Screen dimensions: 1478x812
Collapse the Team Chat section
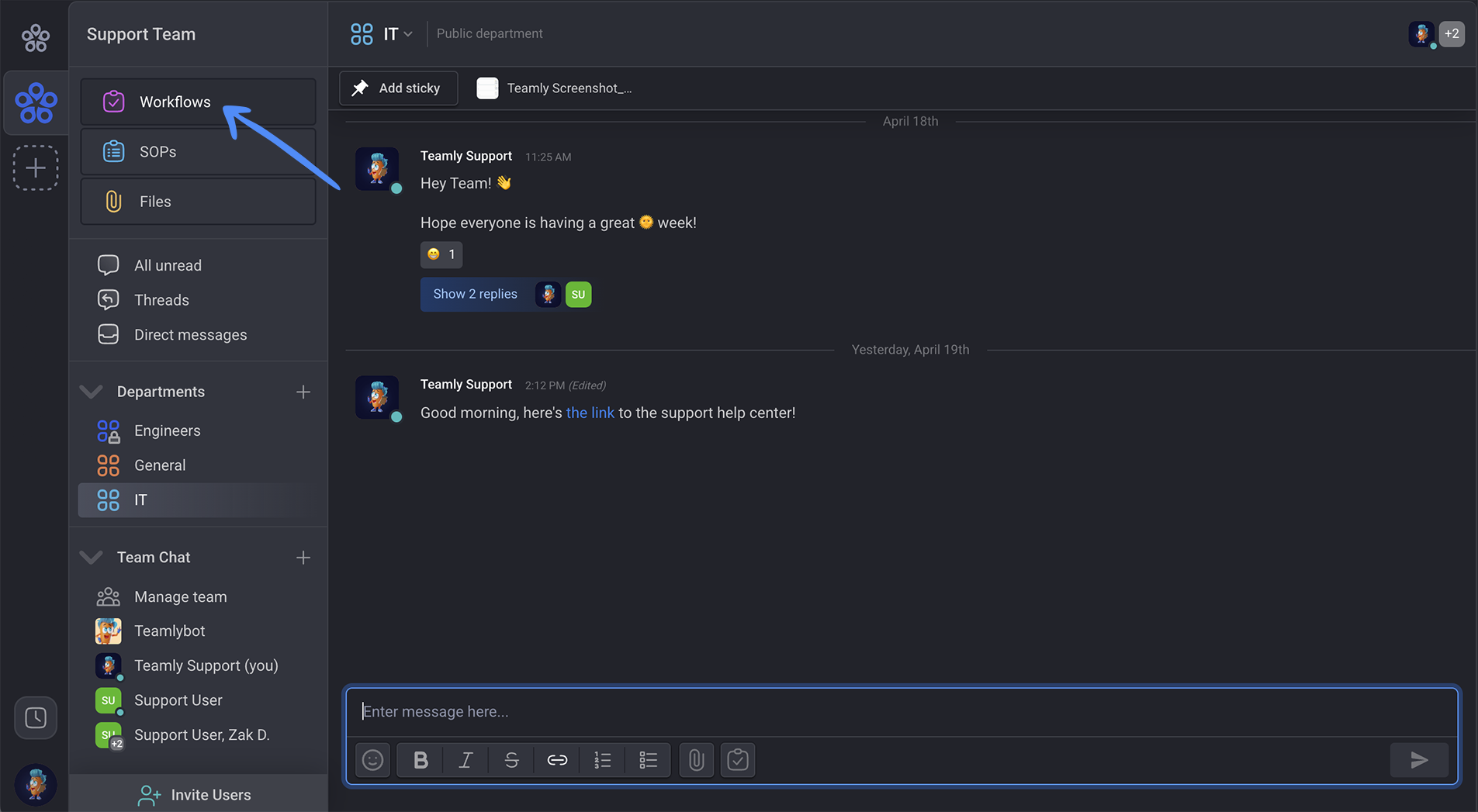coord(92,558)
